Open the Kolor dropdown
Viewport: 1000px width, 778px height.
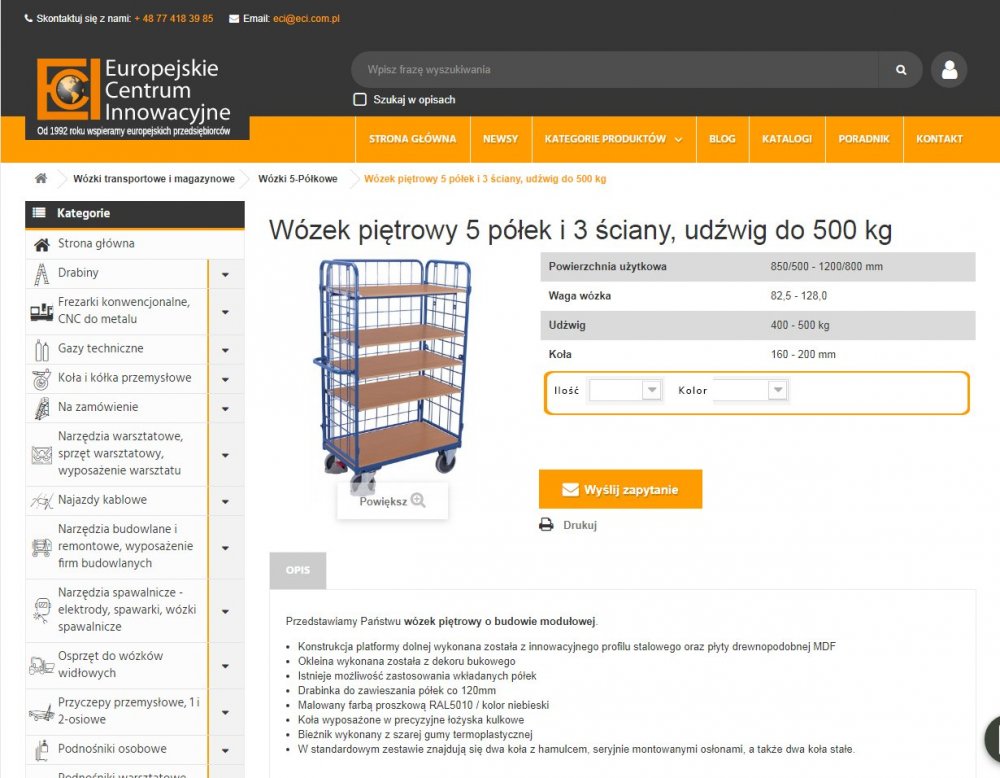[x=751, y=390]
